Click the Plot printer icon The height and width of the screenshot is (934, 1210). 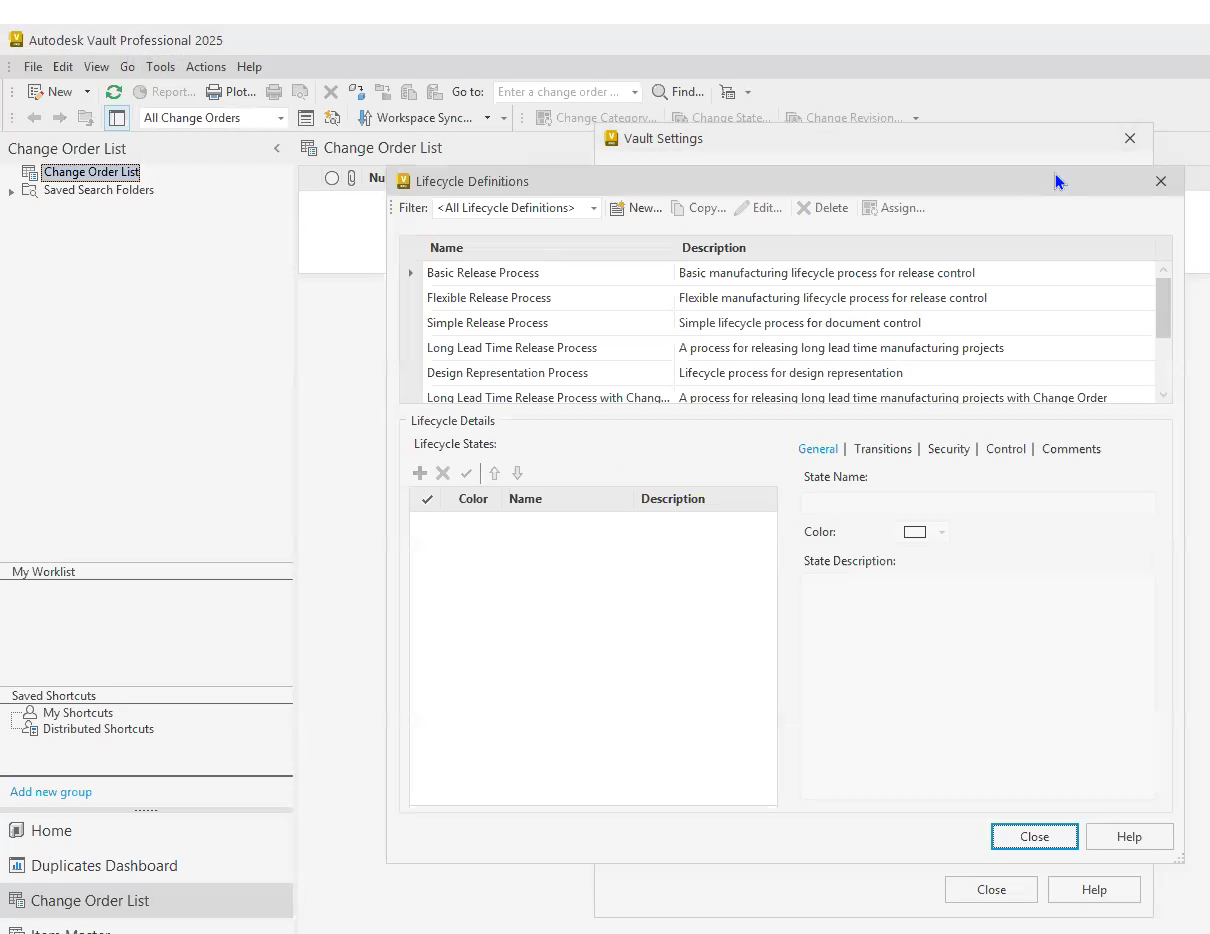click(214, 92)
